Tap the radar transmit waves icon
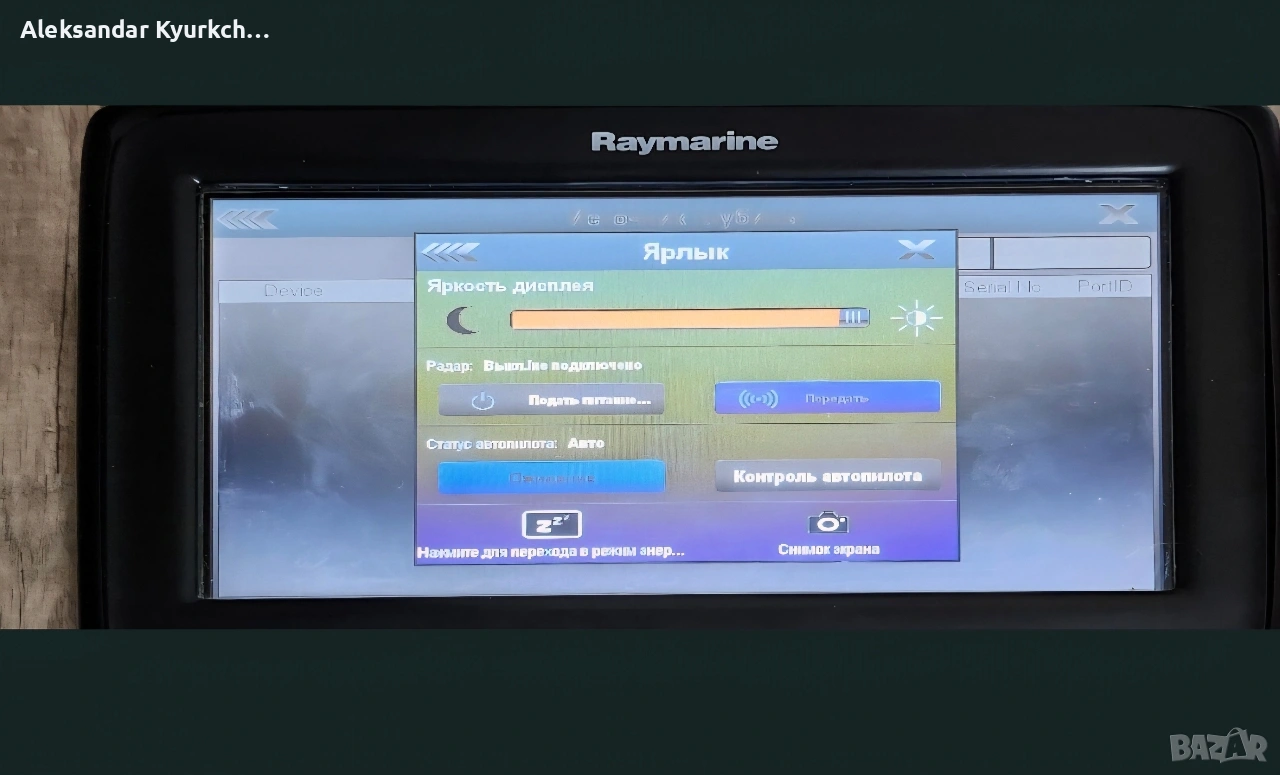 click(757, 399)
